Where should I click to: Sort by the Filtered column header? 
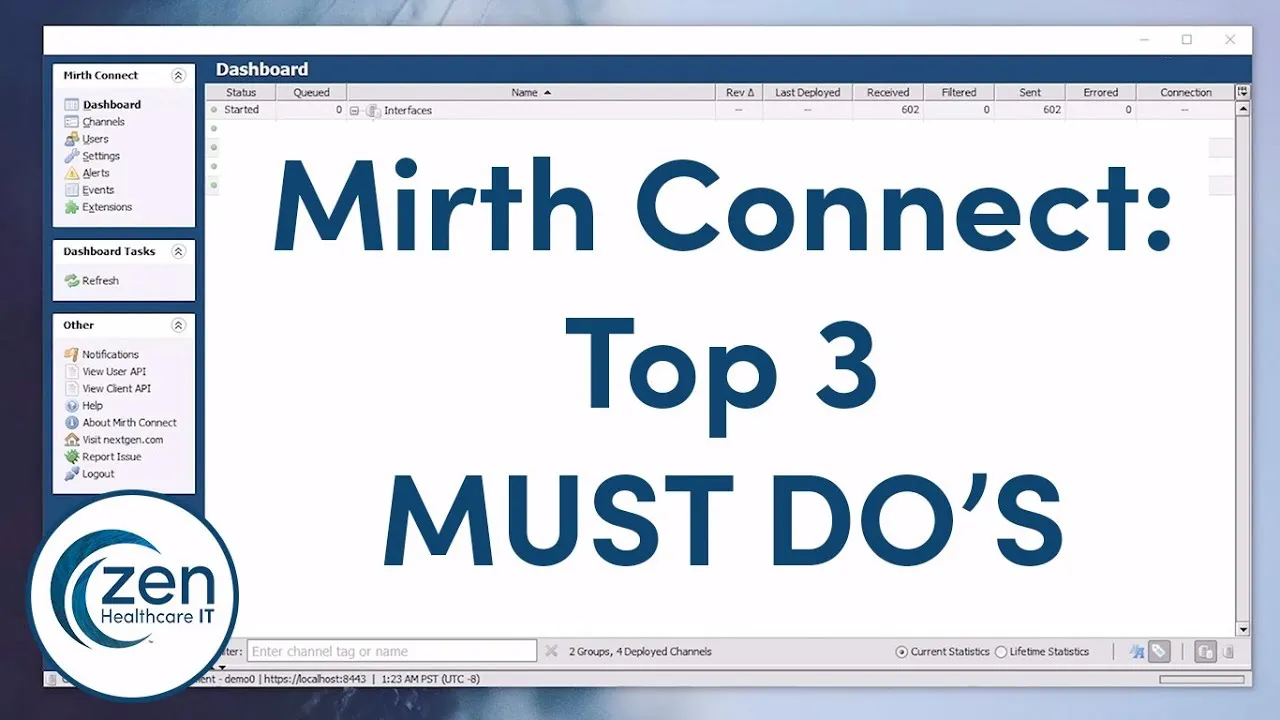click(x=959, y=92)
